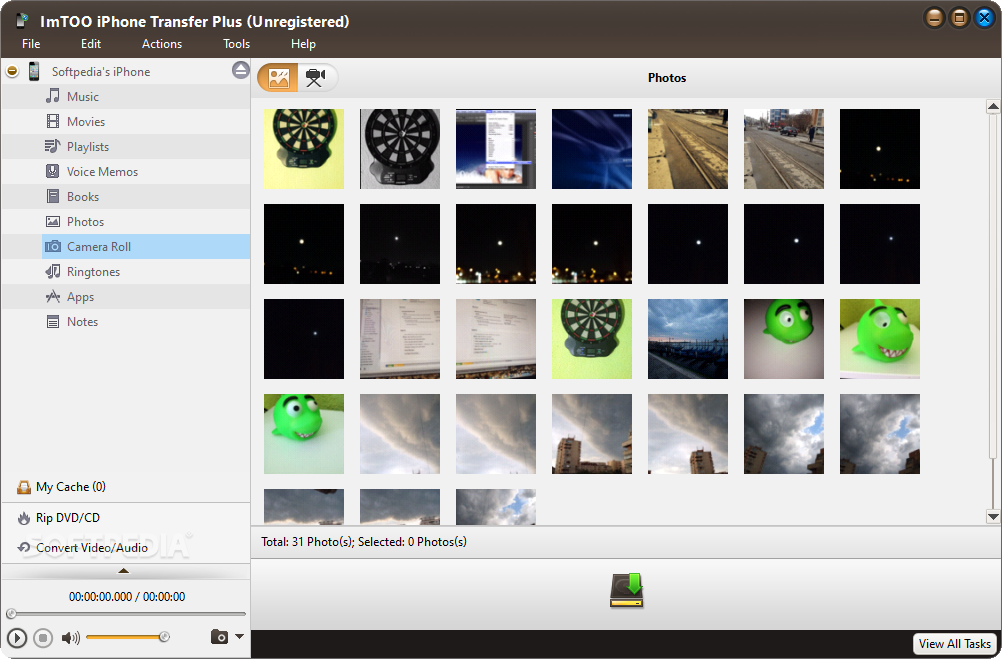Open the Apps icon in sidebar
This screenshot has height=659, width=1002.
pyautogui.click(x=53, y=297)
